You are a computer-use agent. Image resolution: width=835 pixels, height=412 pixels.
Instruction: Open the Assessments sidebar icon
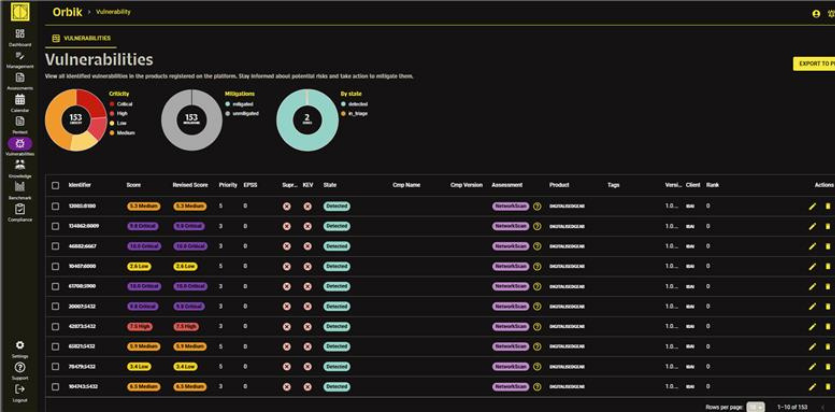(20, 77)
